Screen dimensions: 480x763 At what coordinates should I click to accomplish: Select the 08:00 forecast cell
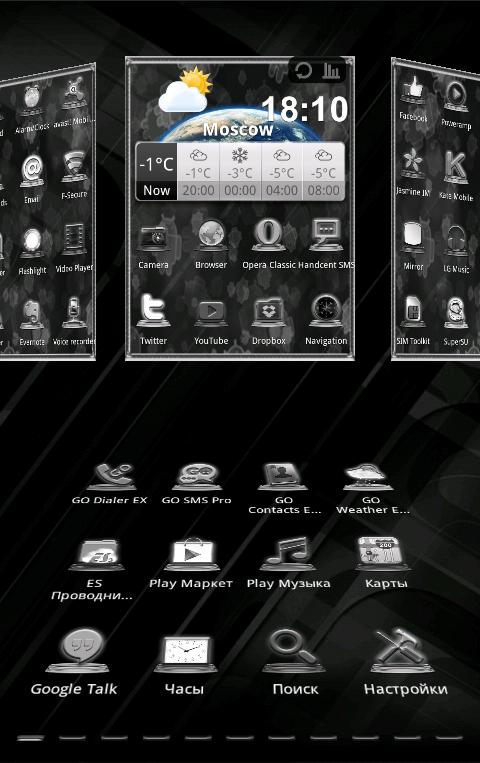pyautogui.click(x=324, y=171)
